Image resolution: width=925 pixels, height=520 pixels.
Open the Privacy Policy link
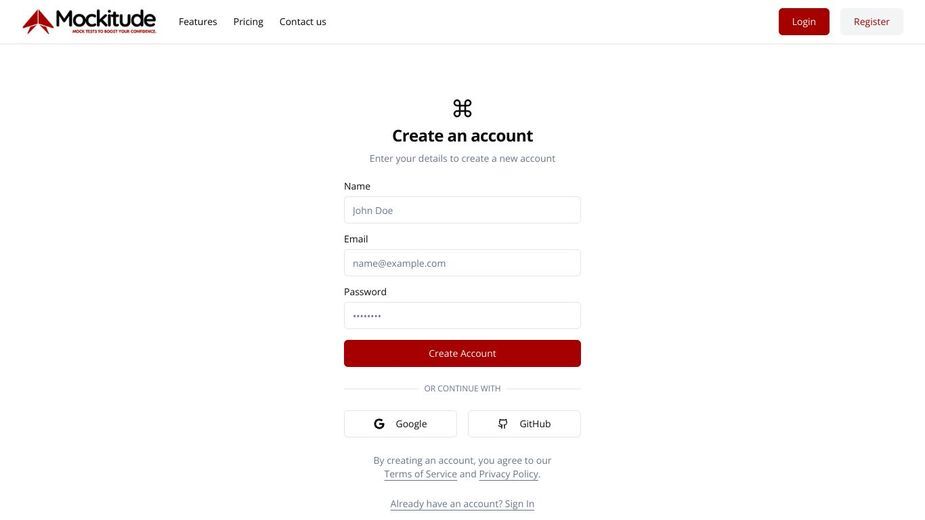[x=509, y=474]
